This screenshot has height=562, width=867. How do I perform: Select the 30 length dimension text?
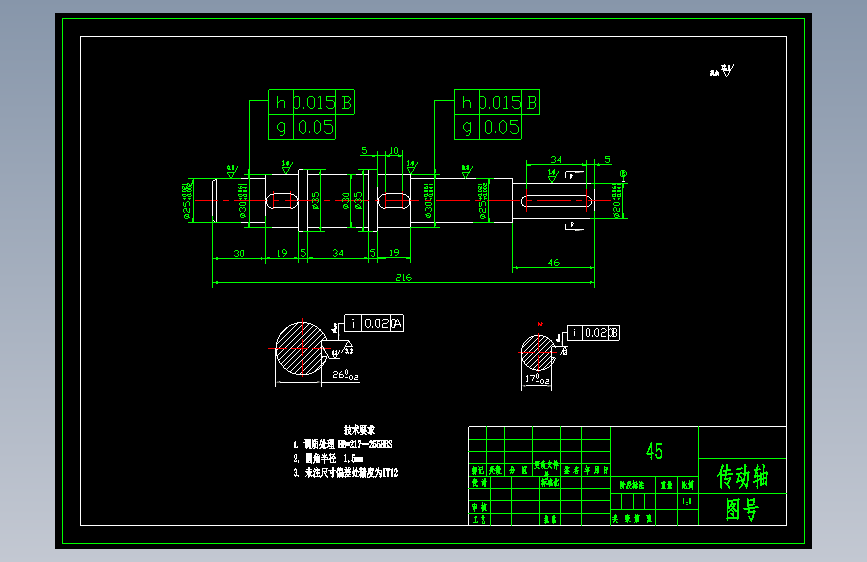click(239, 253)
